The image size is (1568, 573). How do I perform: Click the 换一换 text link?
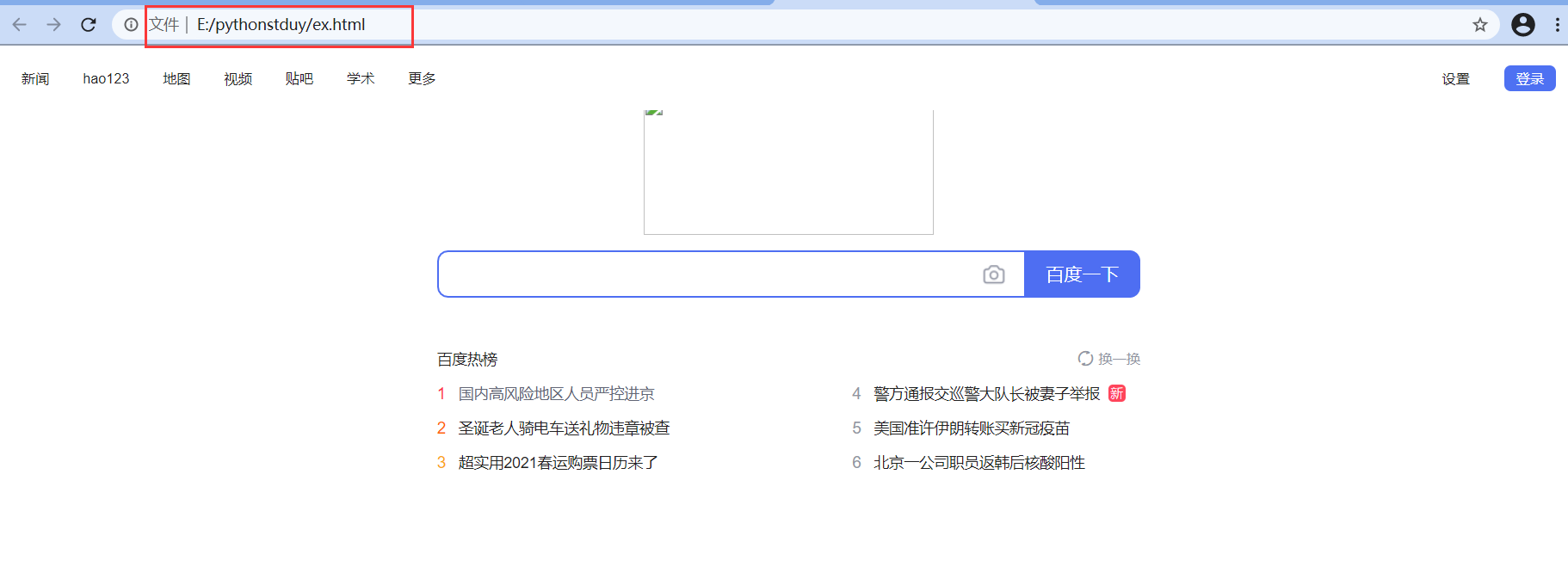(1120, 359)
